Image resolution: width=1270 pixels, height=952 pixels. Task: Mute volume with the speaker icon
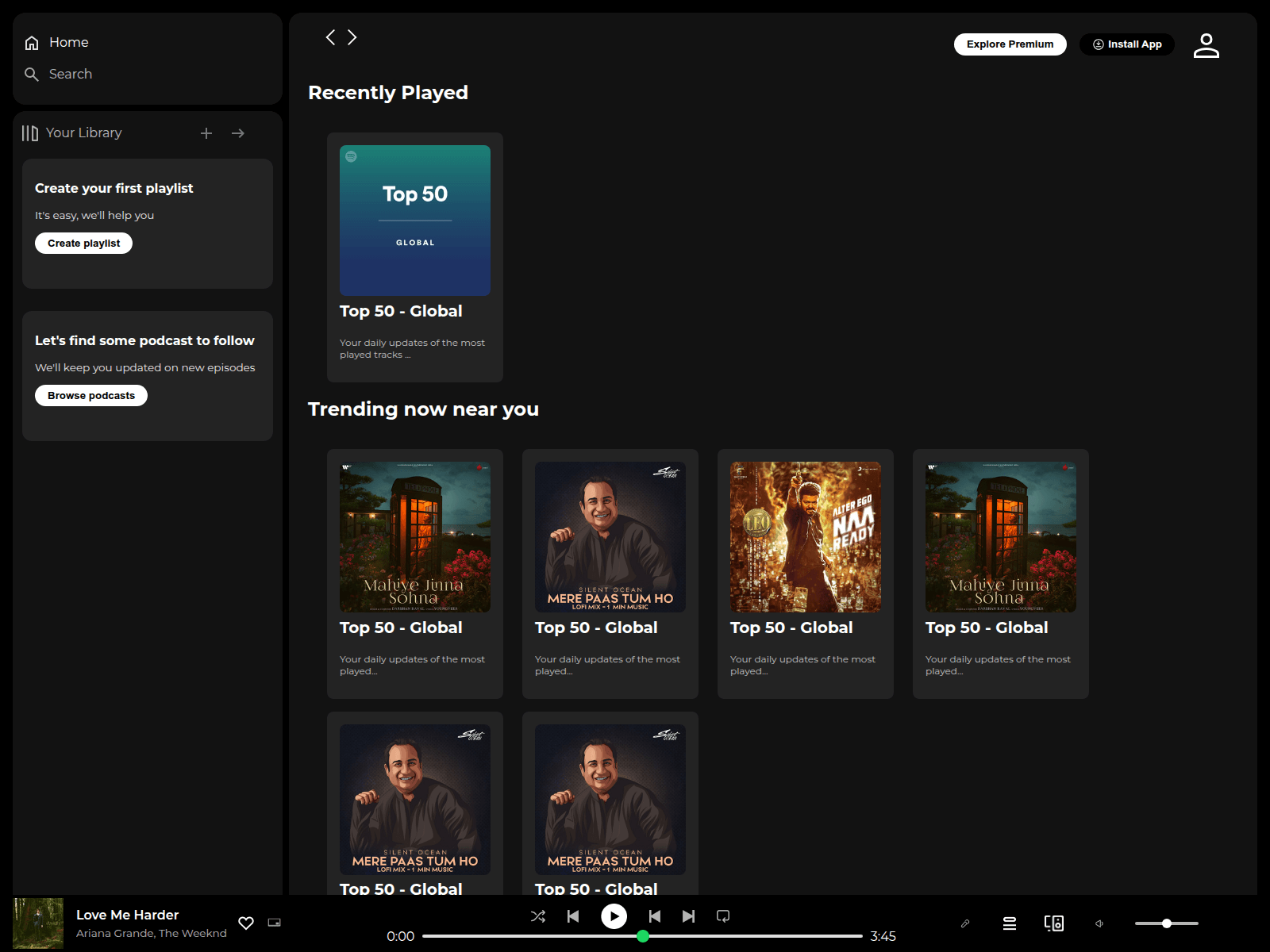coord(1099,923)
